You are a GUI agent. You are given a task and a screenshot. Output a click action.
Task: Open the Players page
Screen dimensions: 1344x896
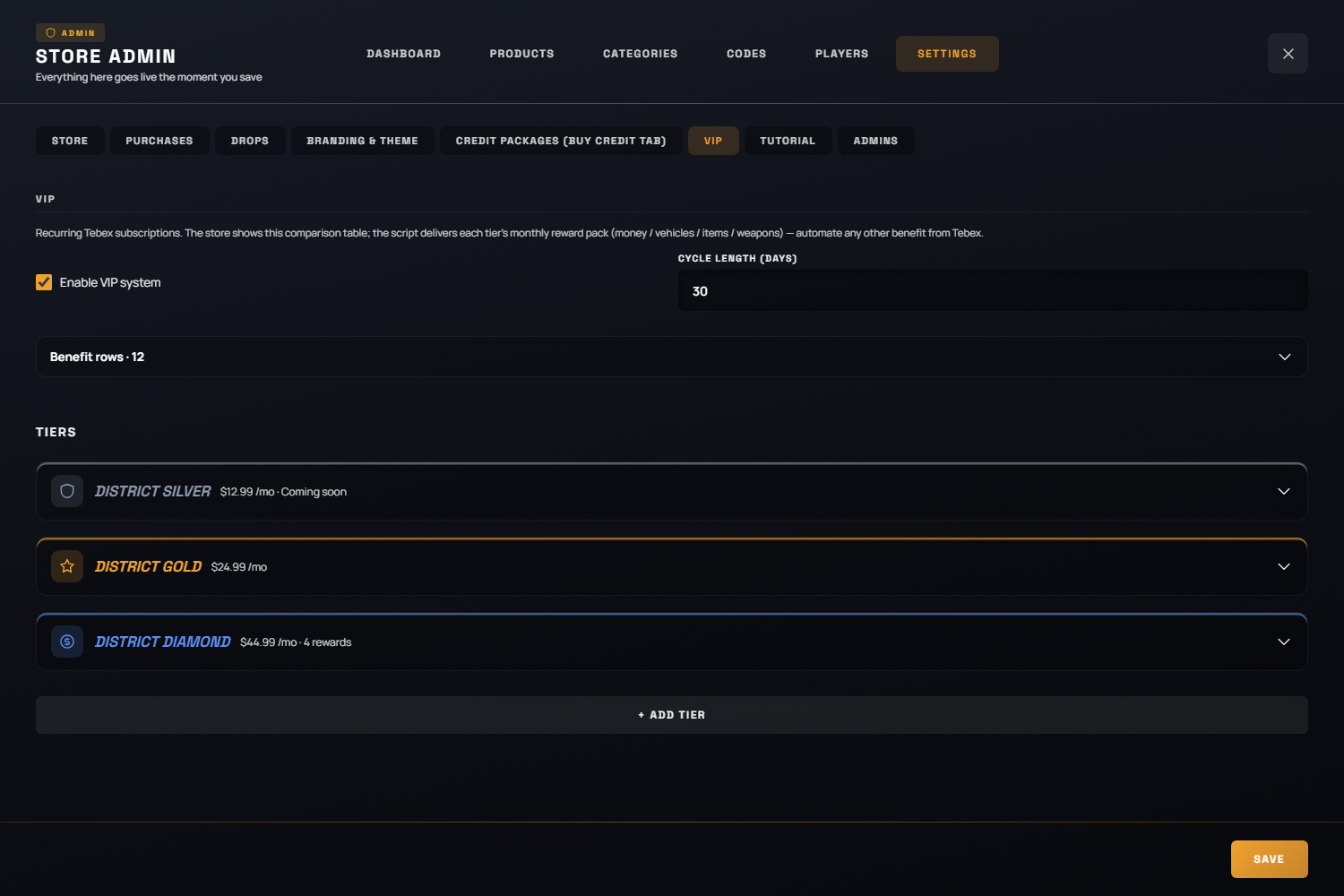click(x=841, y=54)
